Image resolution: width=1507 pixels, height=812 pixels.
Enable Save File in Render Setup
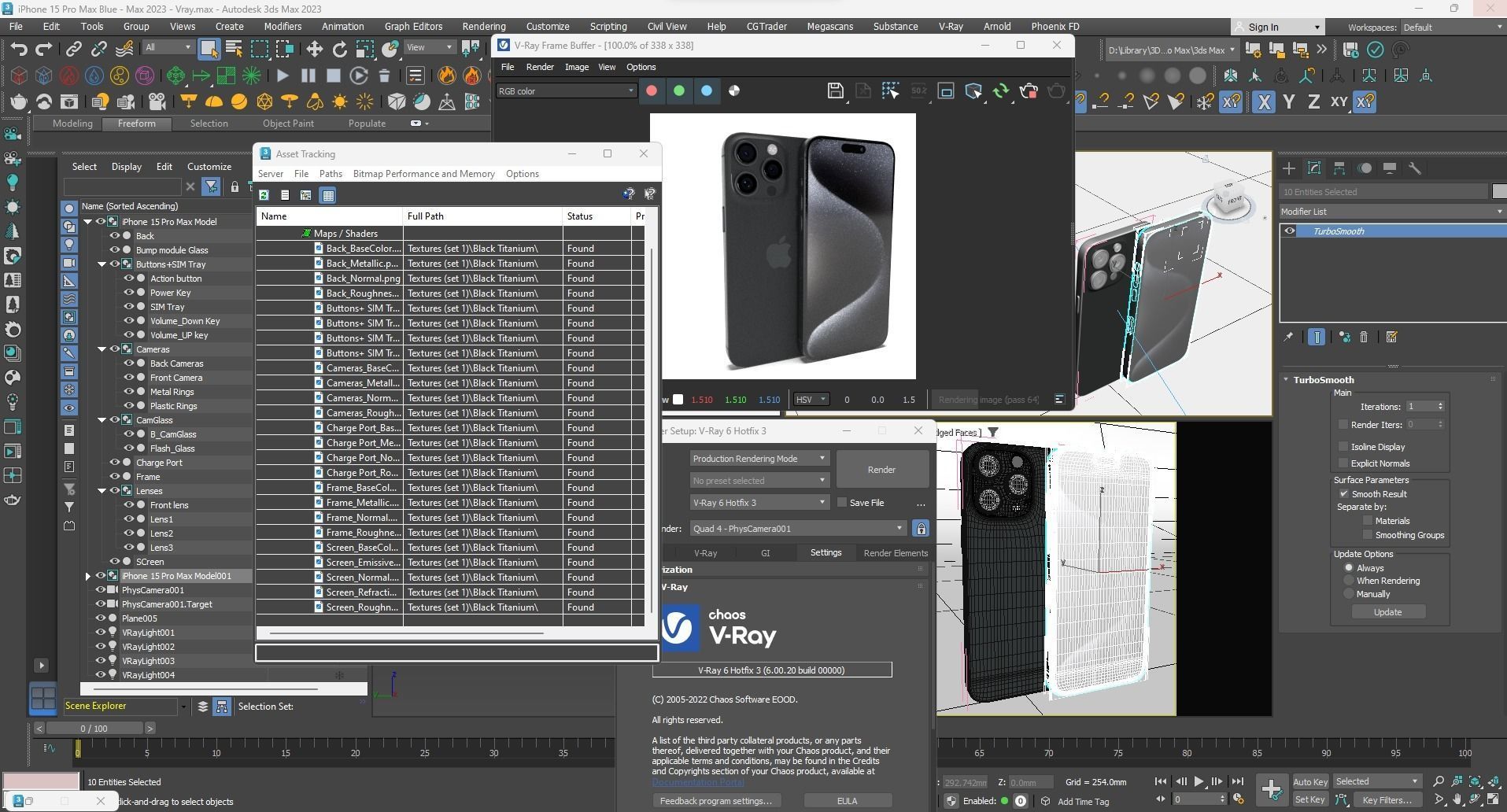[x=842, y=503]
